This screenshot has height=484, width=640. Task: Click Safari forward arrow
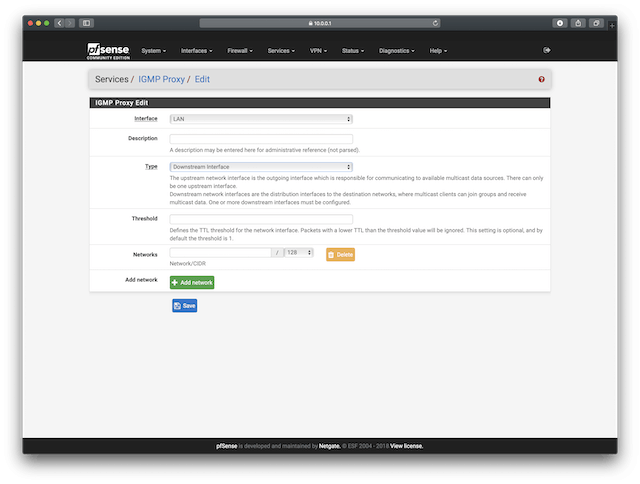coord(70,23)
